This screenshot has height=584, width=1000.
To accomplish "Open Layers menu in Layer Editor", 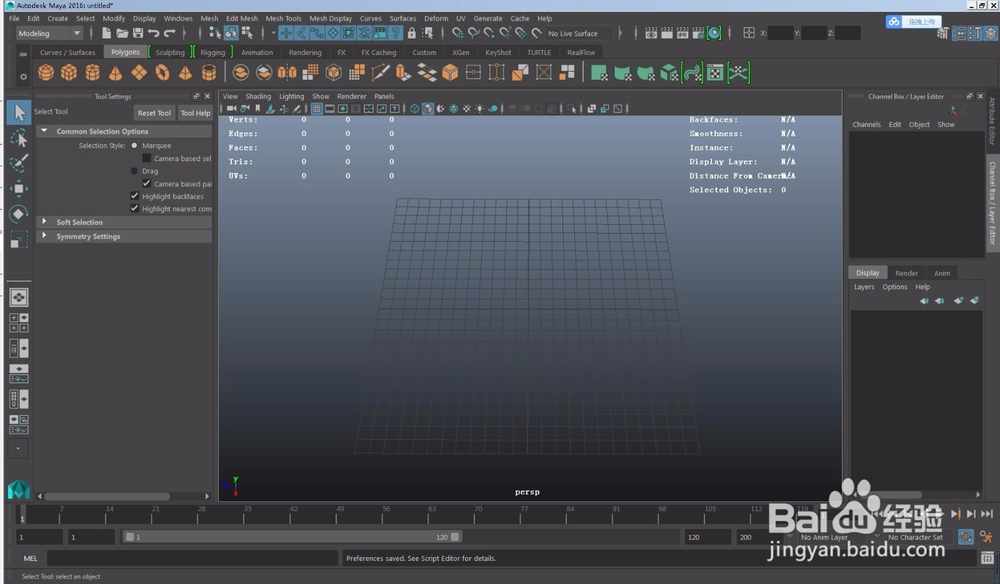I will (x=864, y=287).
